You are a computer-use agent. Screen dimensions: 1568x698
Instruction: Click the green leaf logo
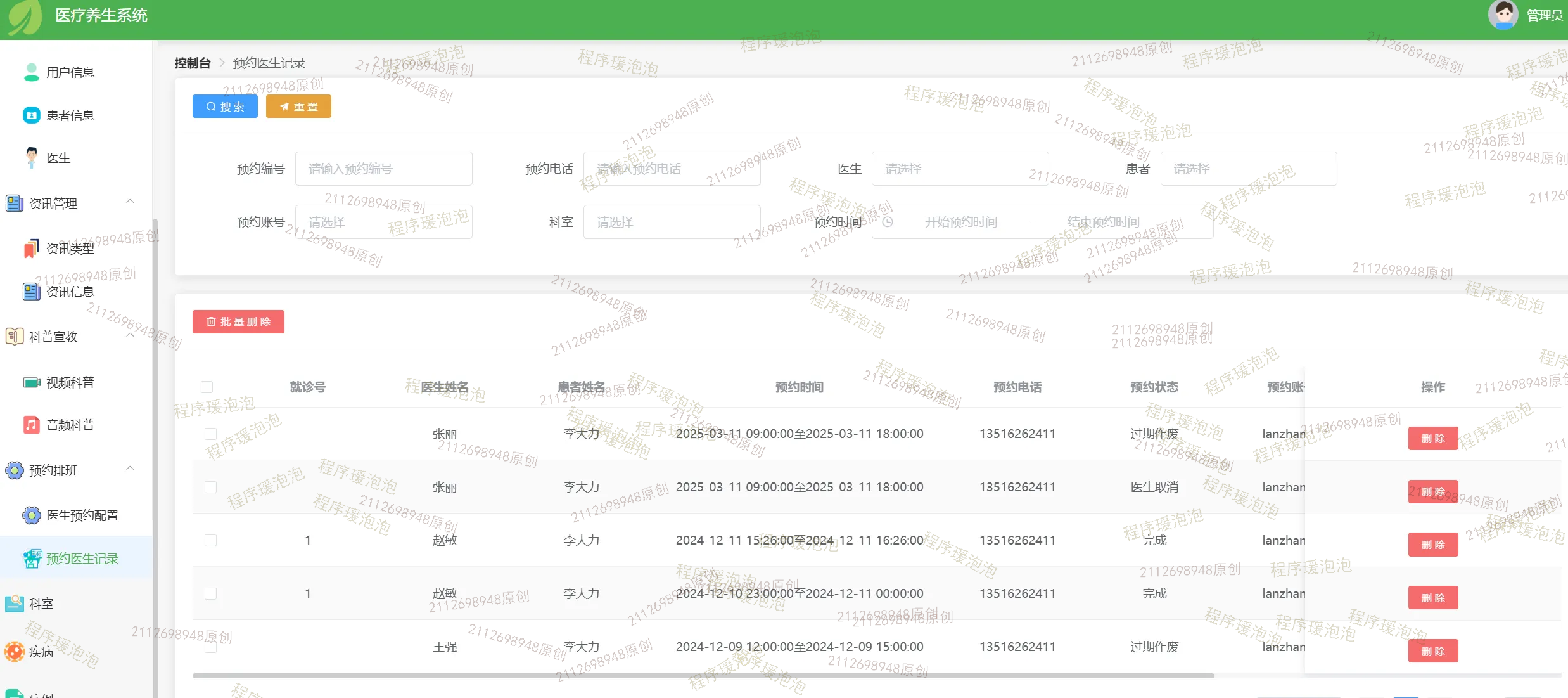pos(24,16)
